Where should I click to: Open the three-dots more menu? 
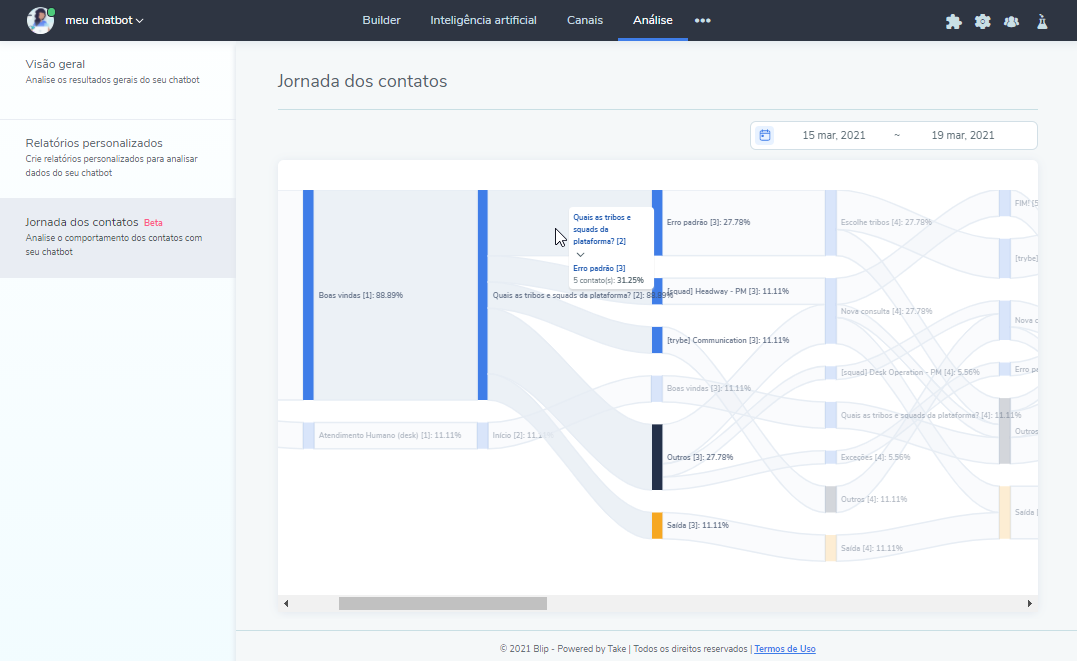coord(703,21)
